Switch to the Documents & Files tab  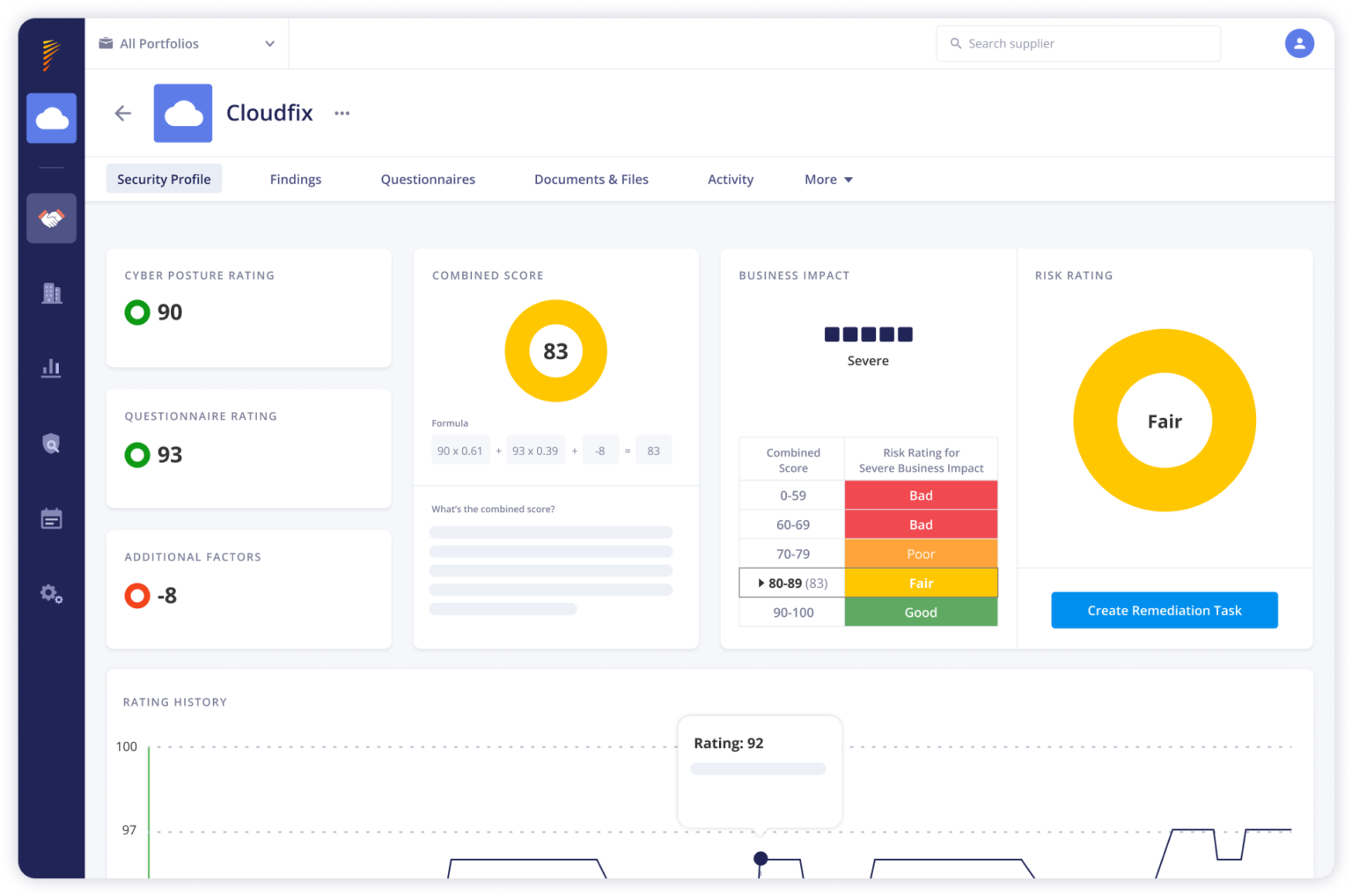tap(591, 179)
